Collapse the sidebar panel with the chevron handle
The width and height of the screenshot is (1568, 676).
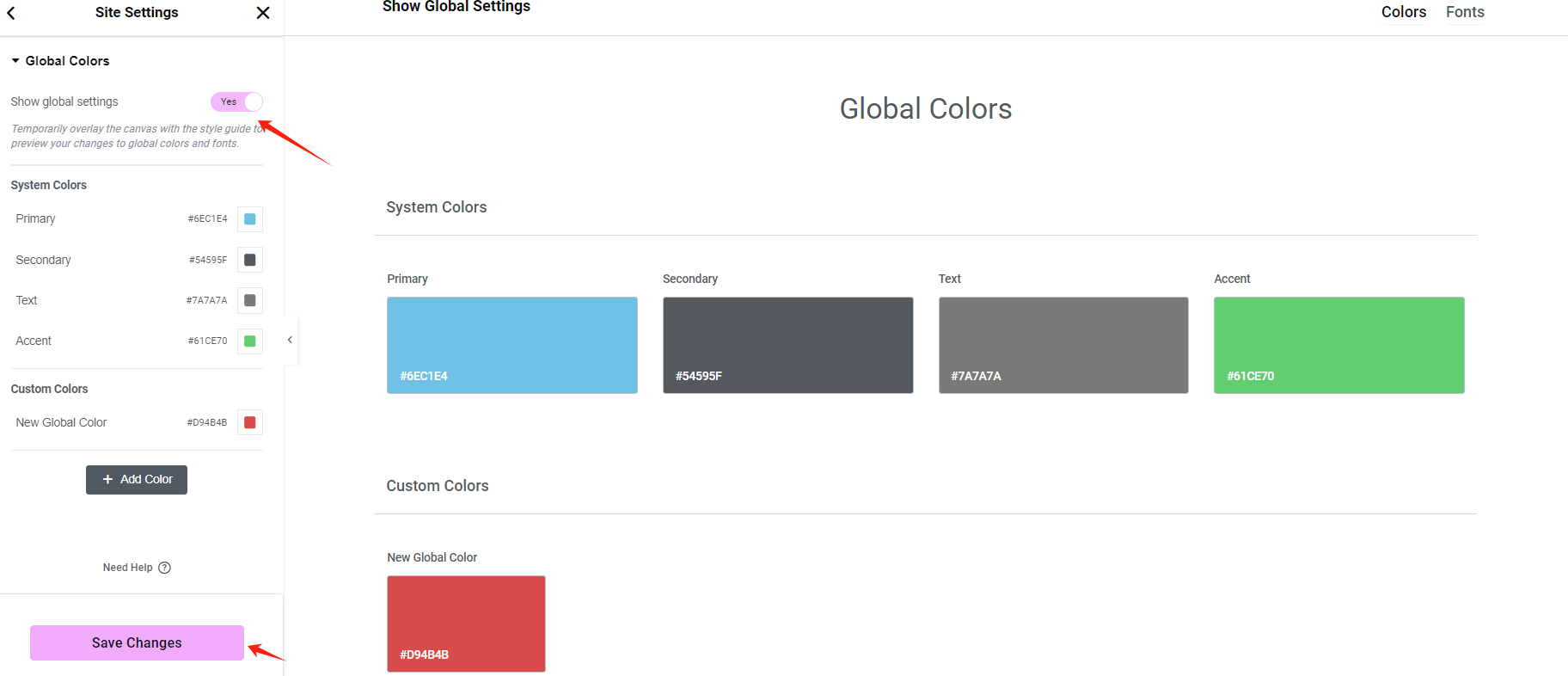pyautogui.click(x=290, y=340)
